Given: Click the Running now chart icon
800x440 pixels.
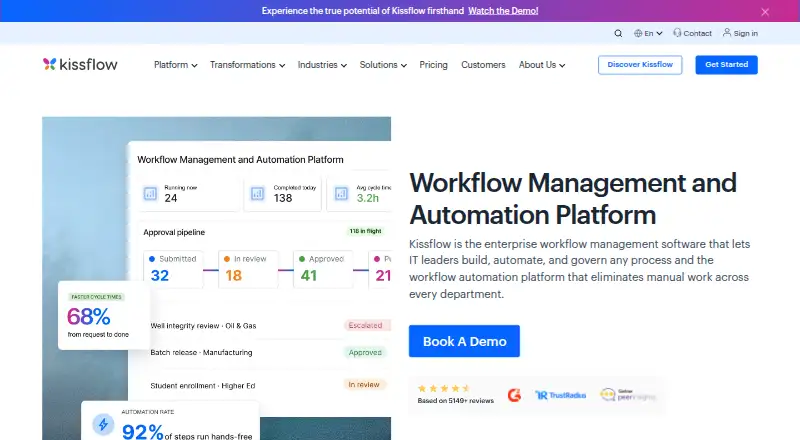Looking at the screenshot, I should (150, 193).
